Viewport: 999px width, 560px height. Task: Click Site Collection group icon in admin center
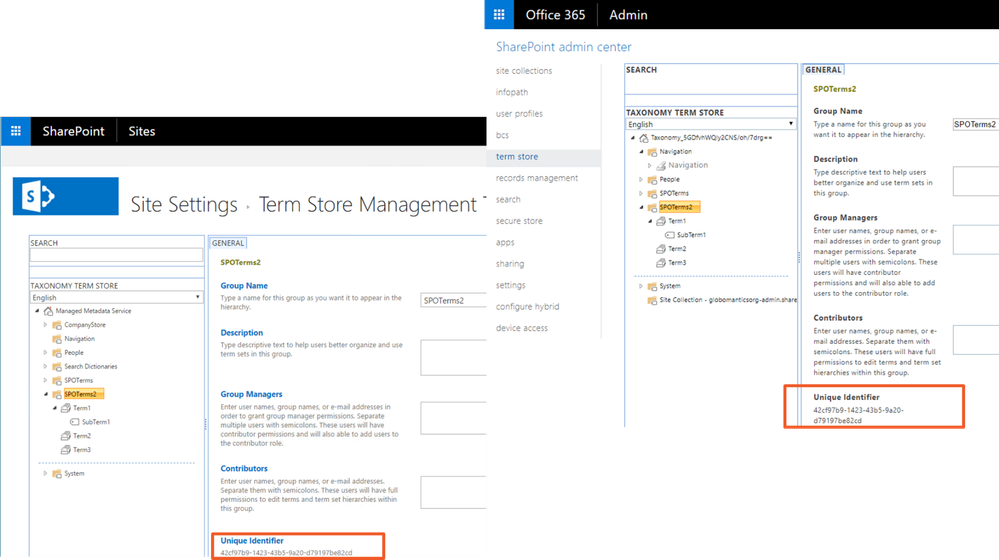point(652,300)
